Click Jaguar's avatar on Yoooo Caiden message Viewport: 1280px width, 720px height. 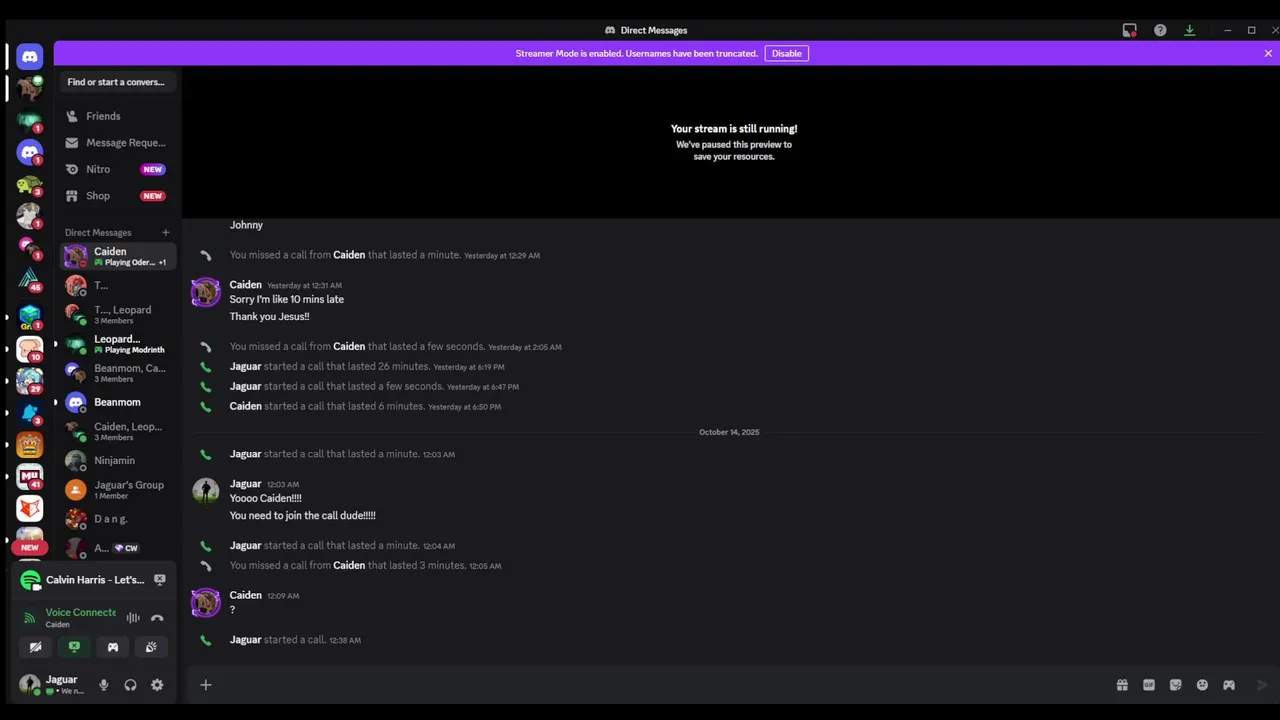pos(206,491)
